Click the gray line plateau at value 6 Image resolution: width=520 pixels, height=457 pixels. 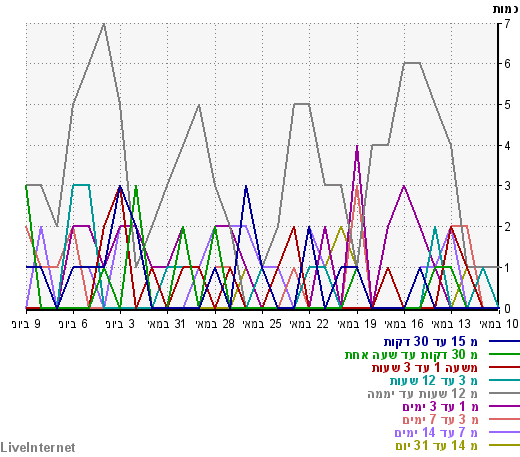[x=412, y=63]
